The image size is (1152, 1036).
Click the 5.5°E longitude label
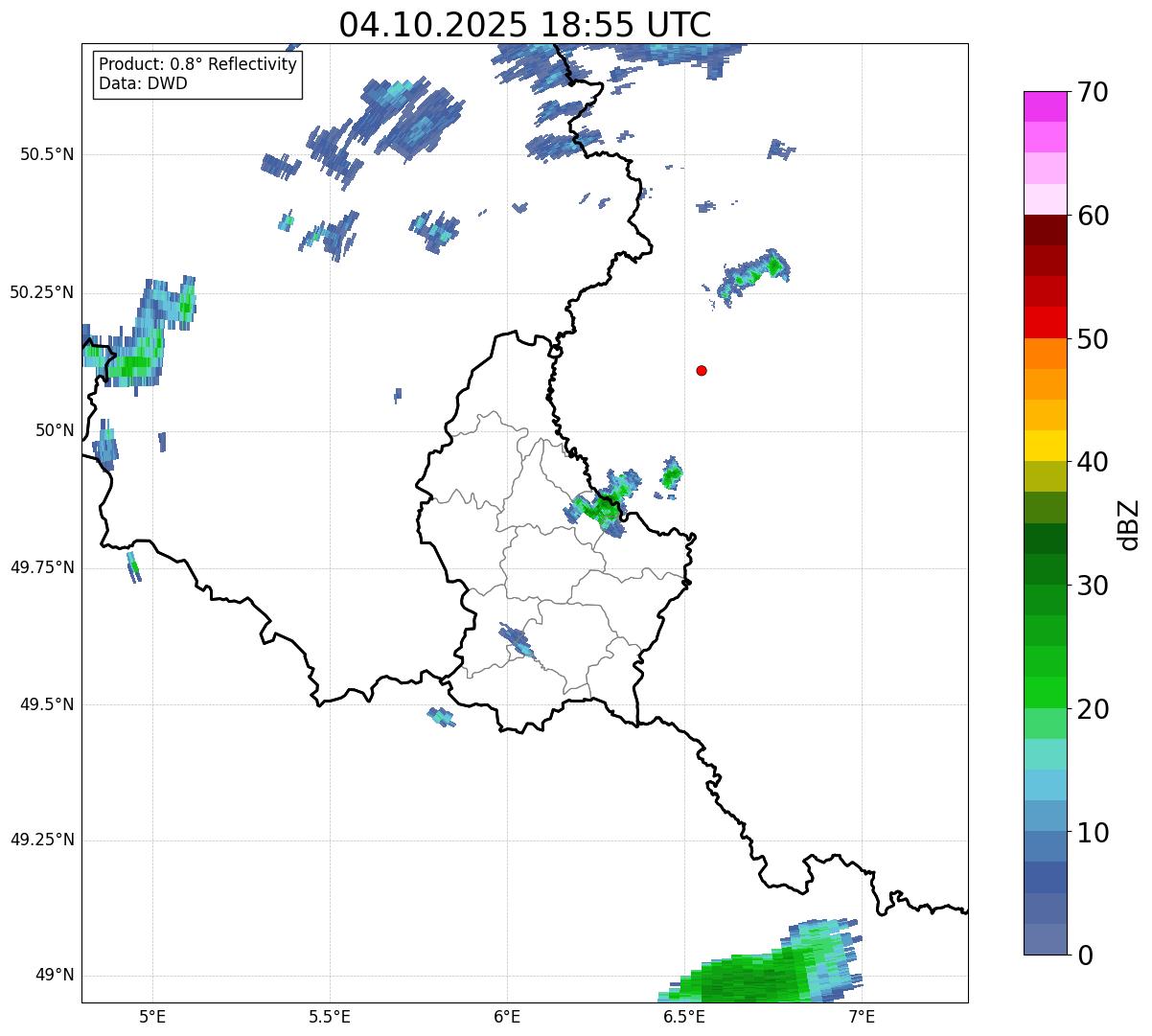[x=330, y=1017]
